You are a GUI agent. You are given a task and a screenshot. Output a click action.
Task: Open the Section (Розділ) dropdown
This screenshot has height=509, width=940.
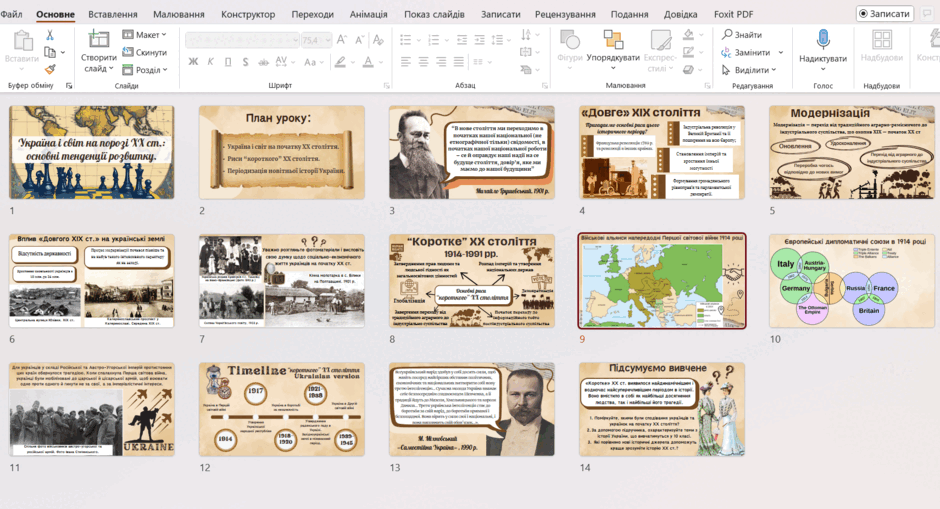pos(144,70)
